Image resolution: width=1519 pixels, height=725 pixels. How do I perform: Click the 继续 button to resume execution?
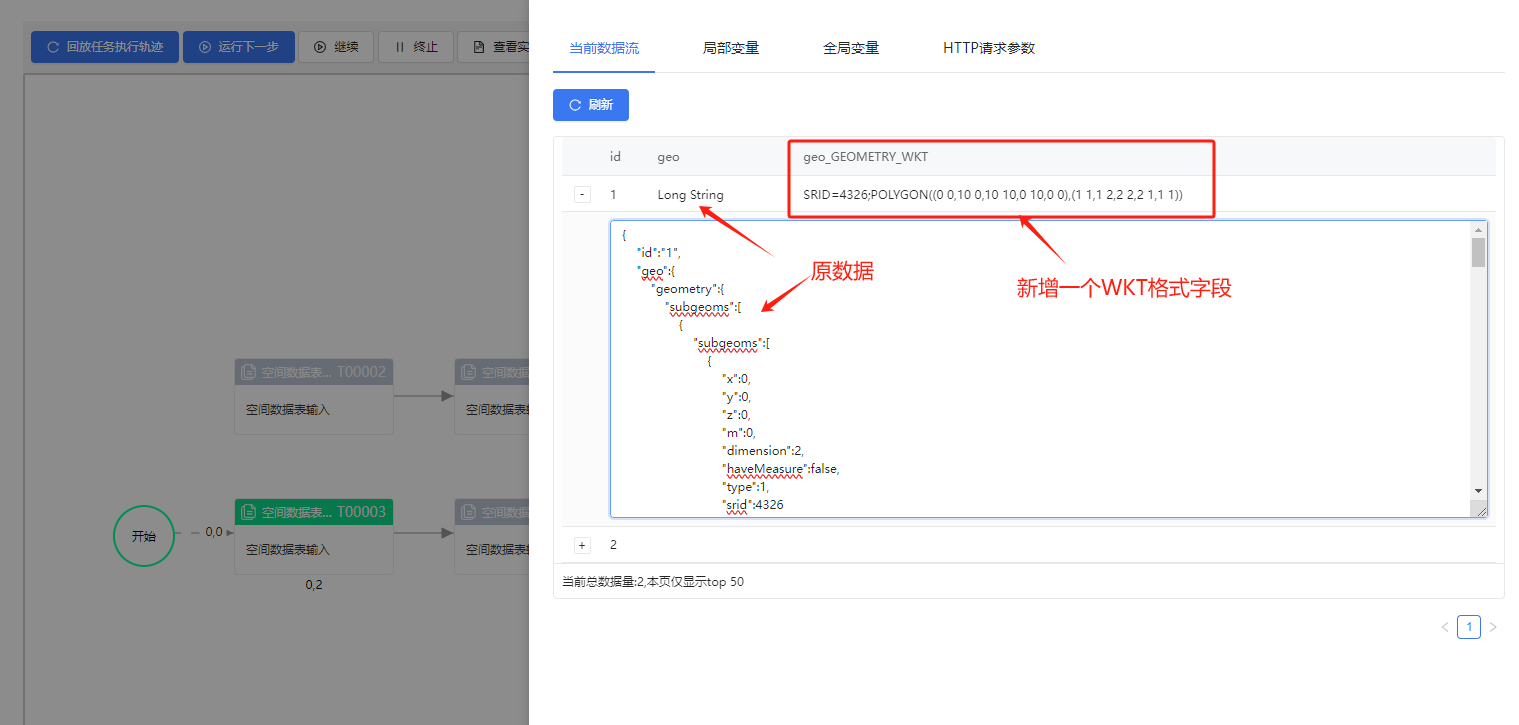336,46
